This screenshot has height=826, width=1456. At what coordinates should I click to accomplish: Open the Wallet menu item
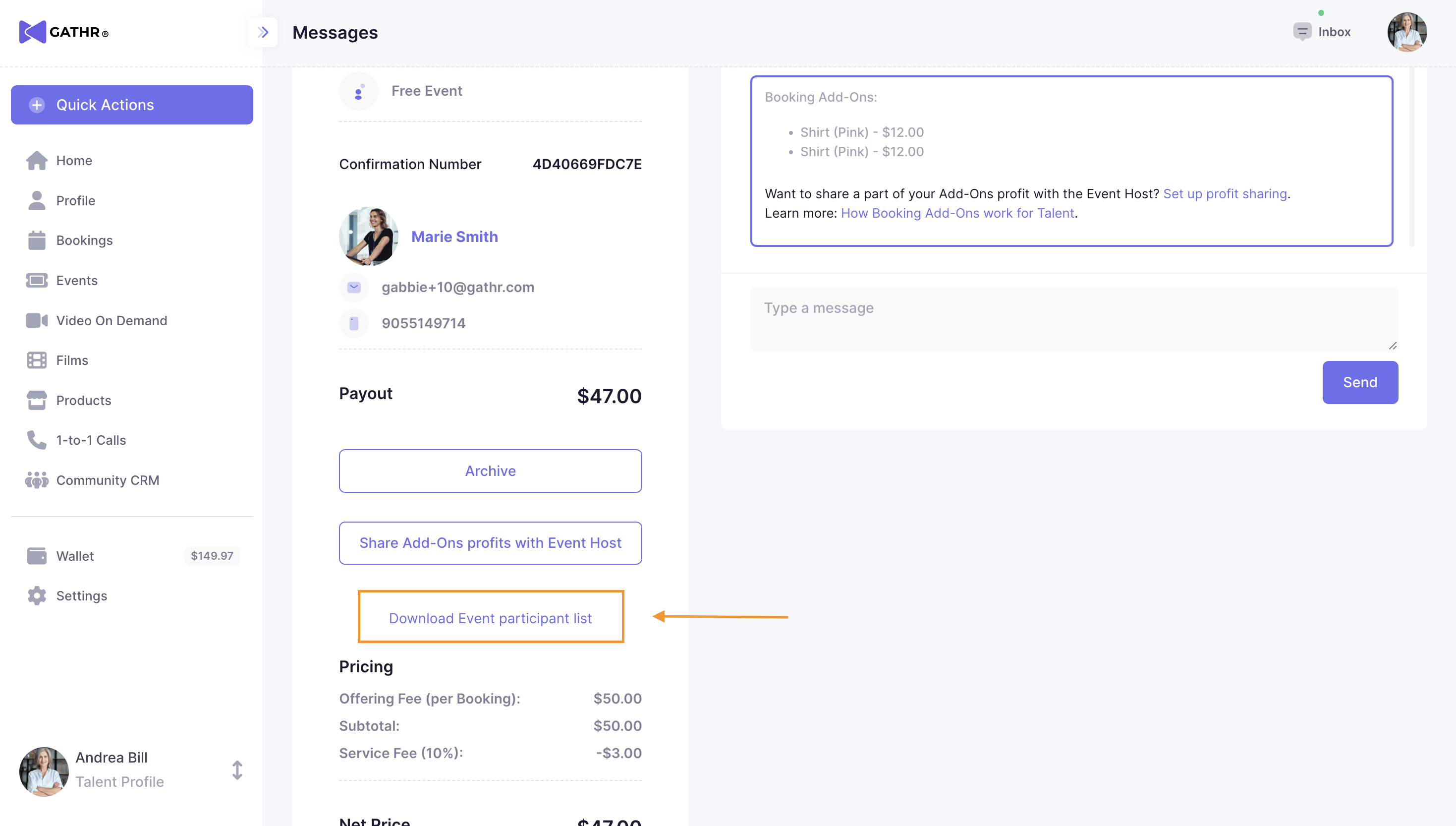(x=75, y=556)
